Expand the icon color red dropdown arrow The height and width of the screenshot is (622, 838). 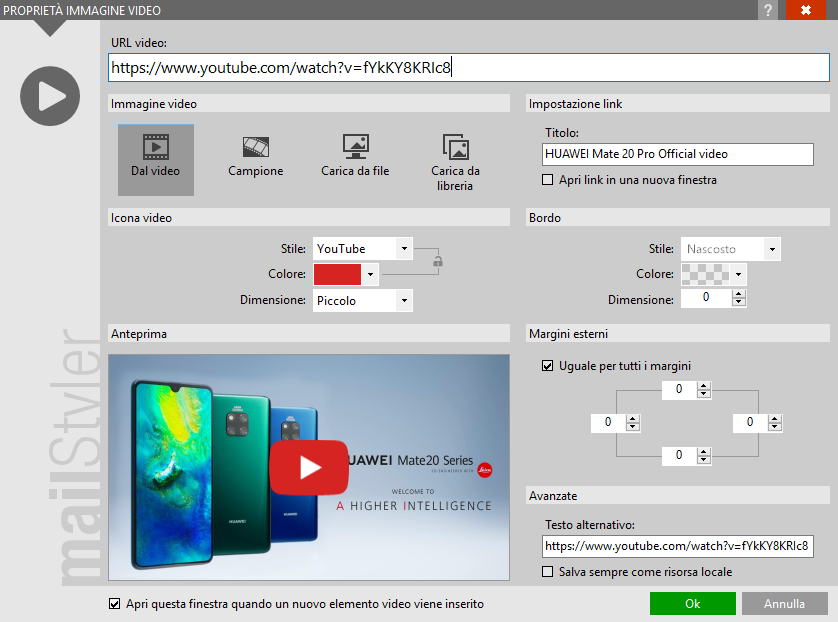tap(370, 275)
